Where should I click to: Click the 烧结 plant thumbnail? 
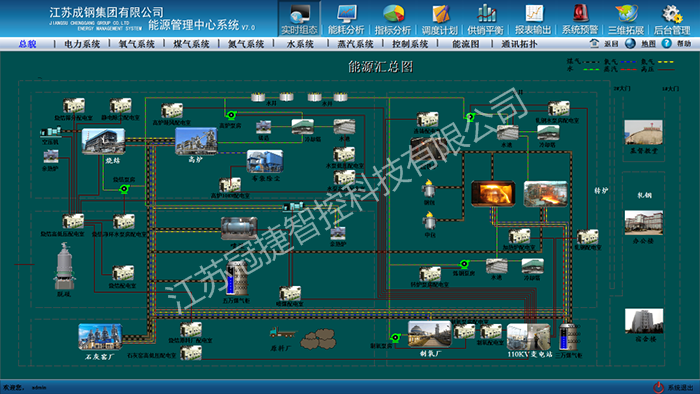pyautogui.click(x=103, y=141)
